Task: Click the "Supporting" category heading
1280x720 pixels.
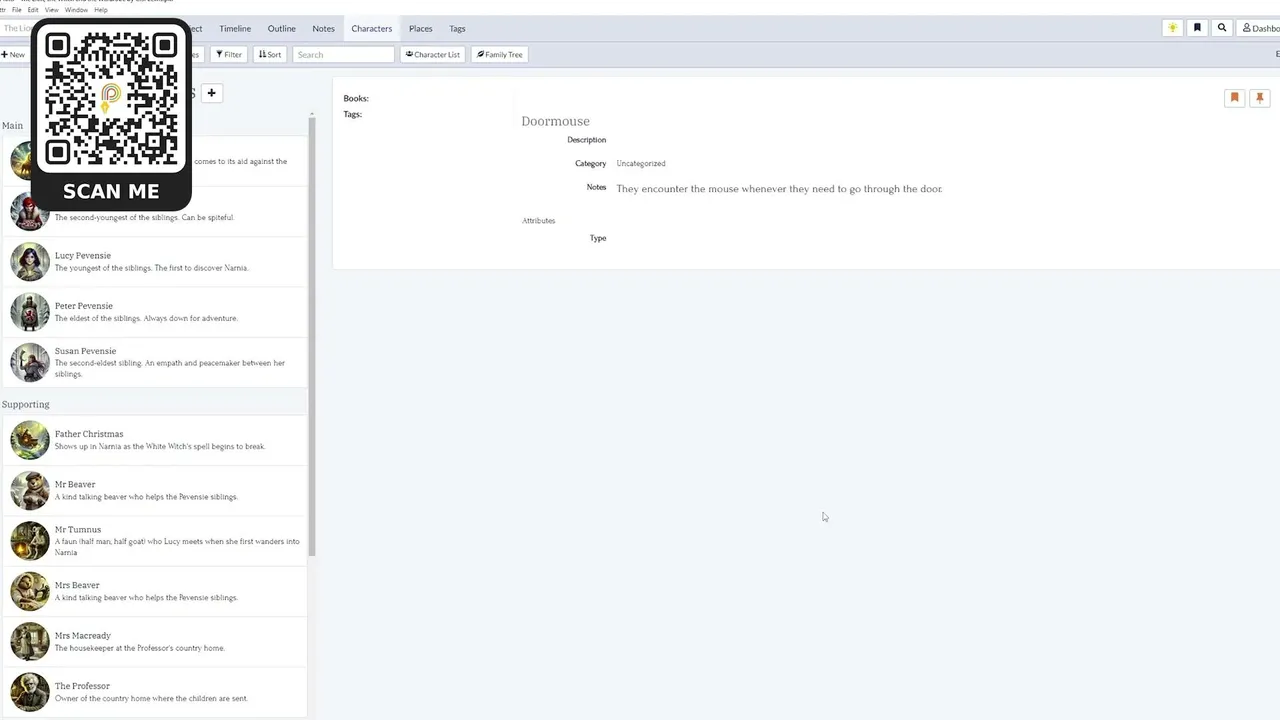Action: (x=26, y=404)
